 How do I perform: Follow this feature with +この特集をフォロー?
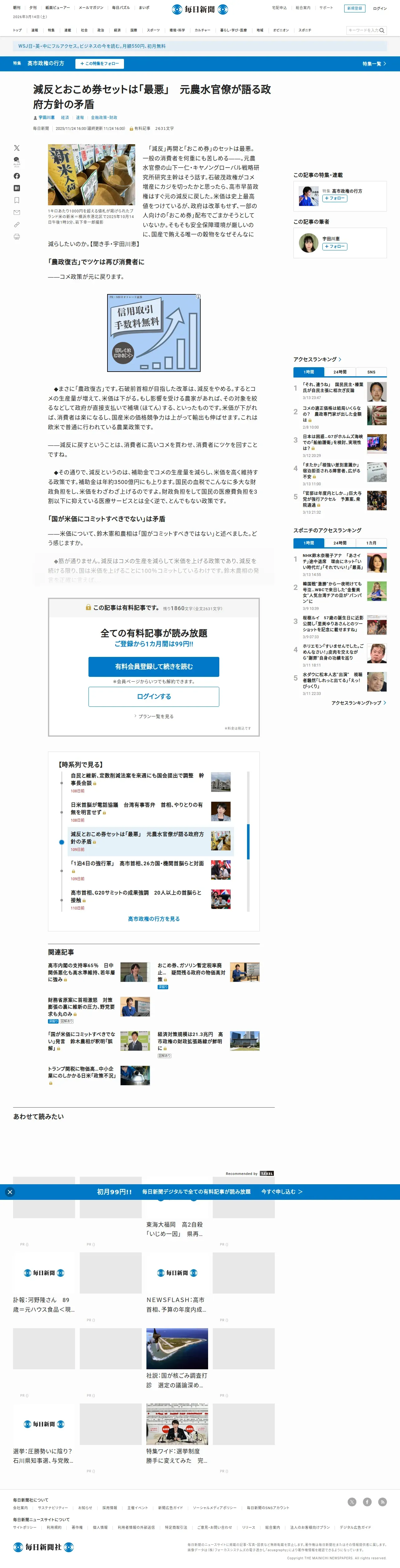(100, 63)
